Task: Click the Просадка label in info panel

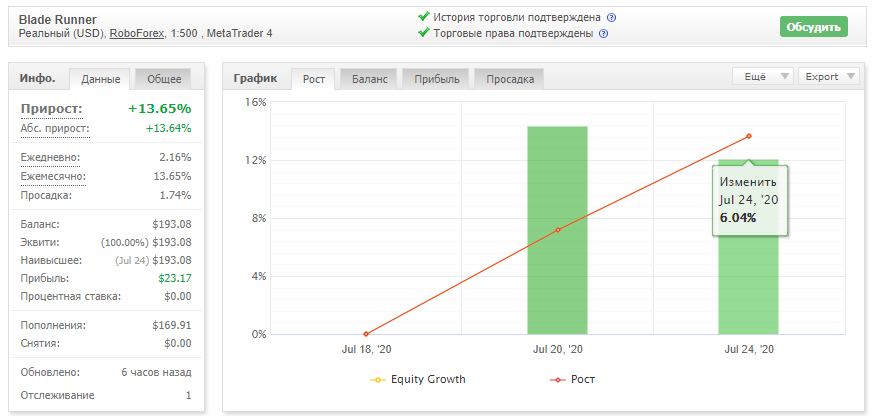Action: 46,196
